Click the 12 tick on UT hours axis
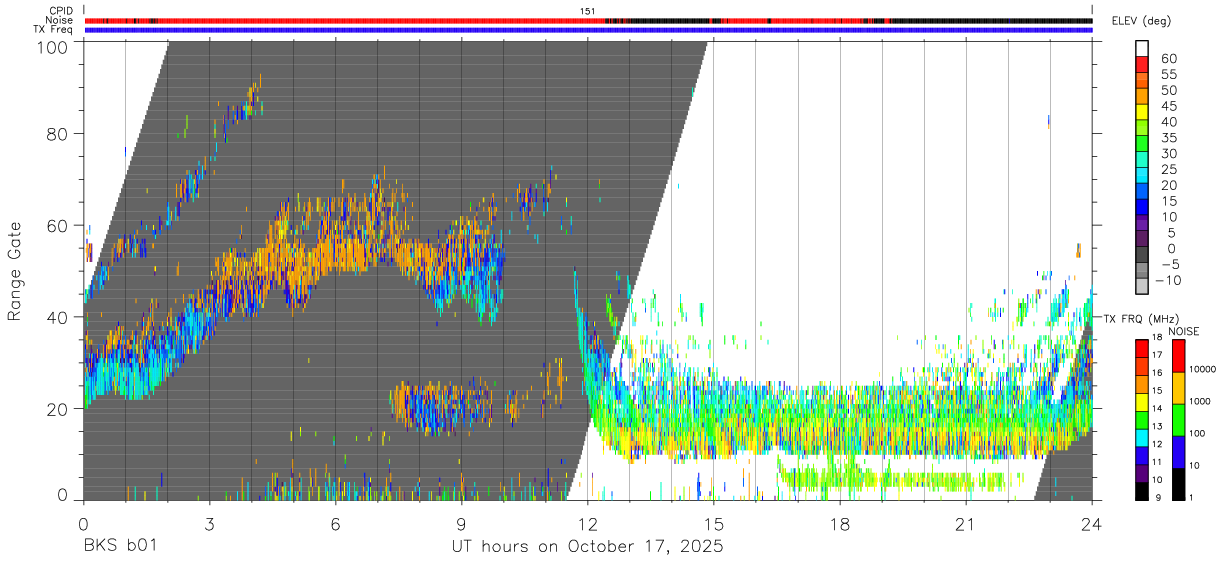Viewport: 1228px width, 567px height. coord(587,523)
